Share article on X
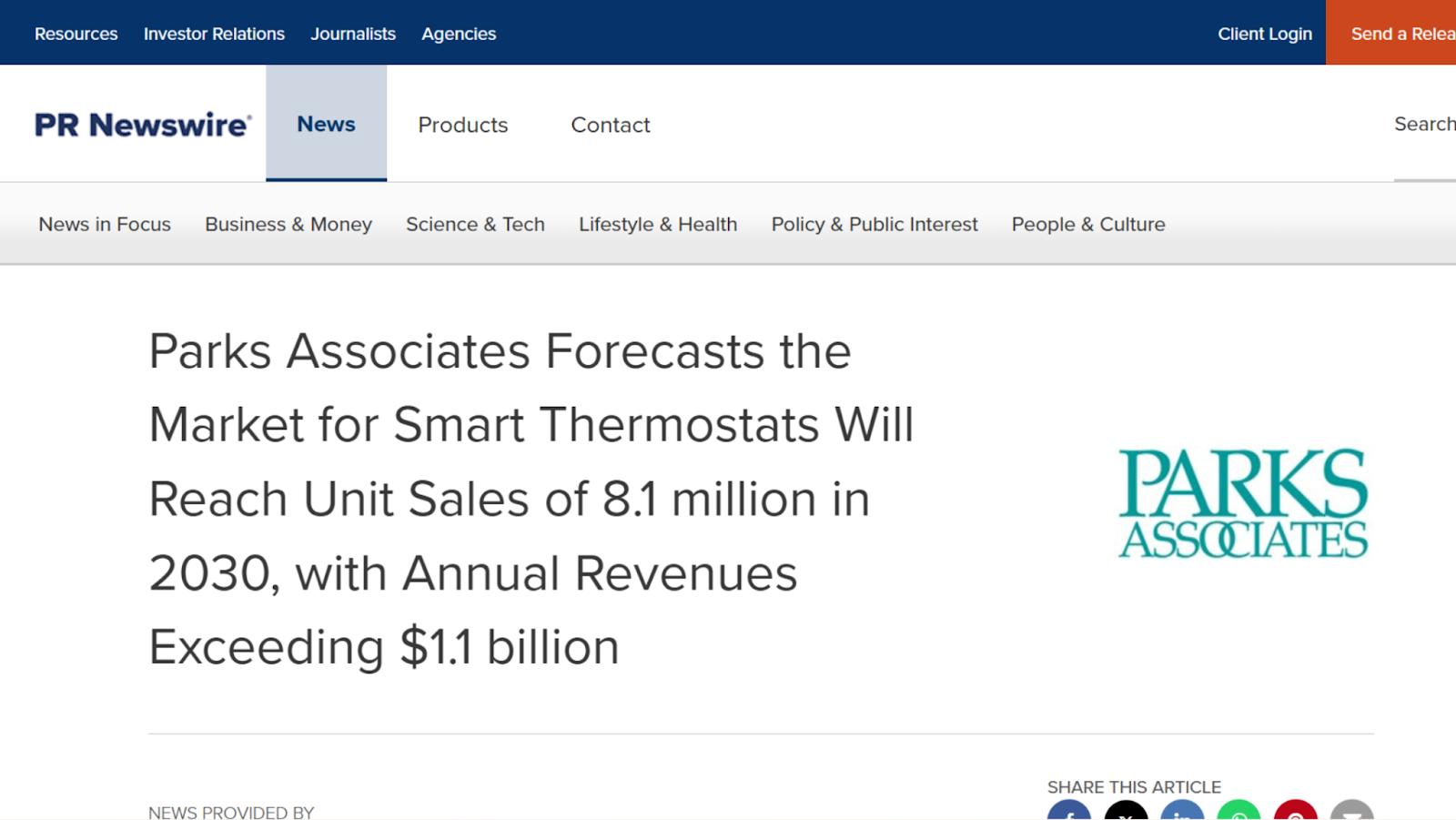The height and width of the screenshot is (820, 1456). tap(1126, 810)
